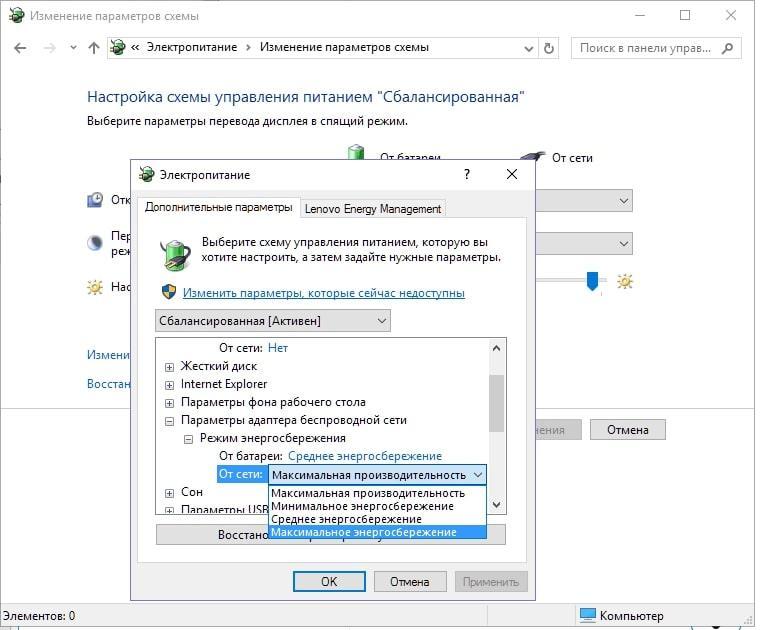The width and height of the screenshot is (761, 630).
Task: Go back with the navigation arrow
Action: [20, 48]
